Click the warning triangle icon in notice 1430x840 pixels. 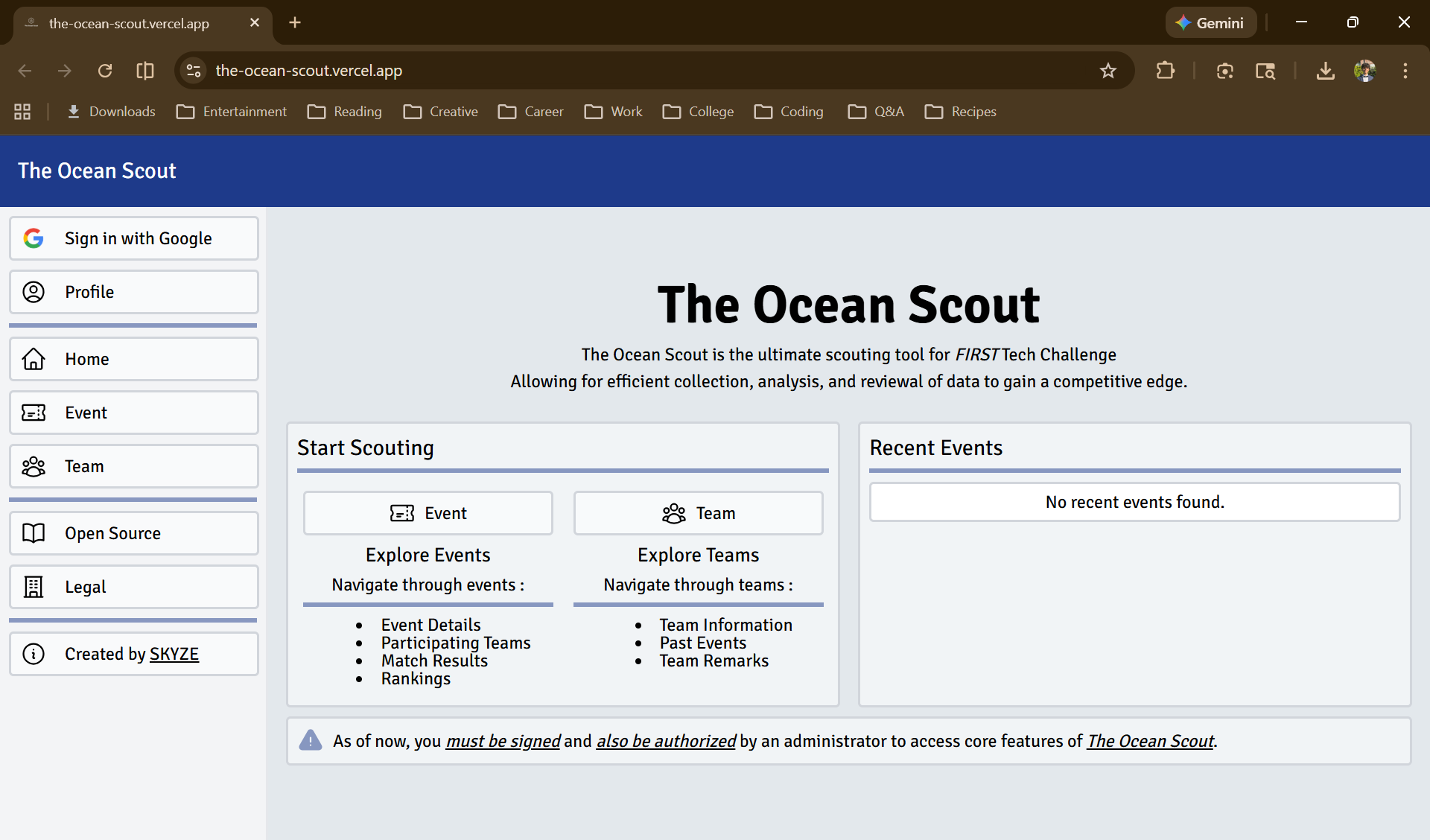click(x=311, y=740)
